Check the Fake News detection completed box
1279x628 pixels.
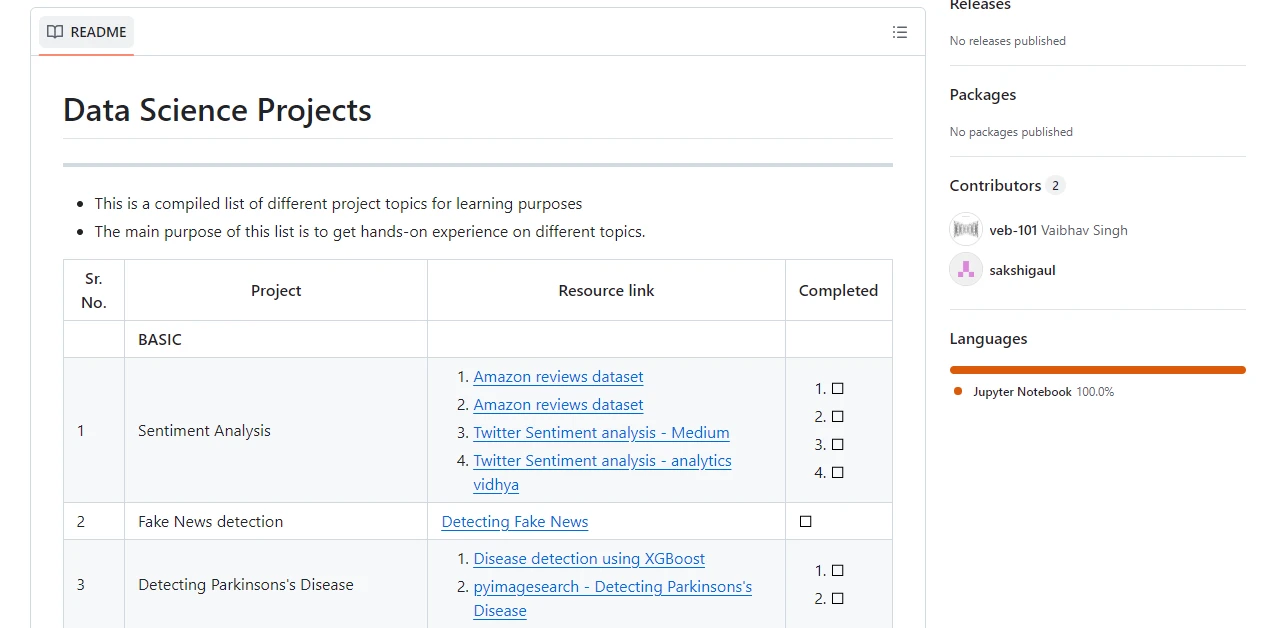click(x=806, y=522)
